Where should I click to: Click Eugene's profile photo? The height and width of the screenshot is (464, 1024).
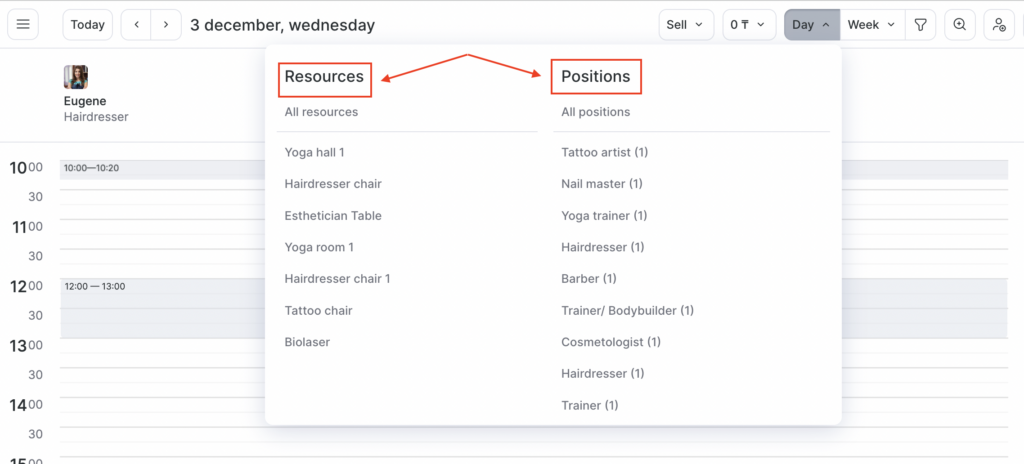click(76, 78)
